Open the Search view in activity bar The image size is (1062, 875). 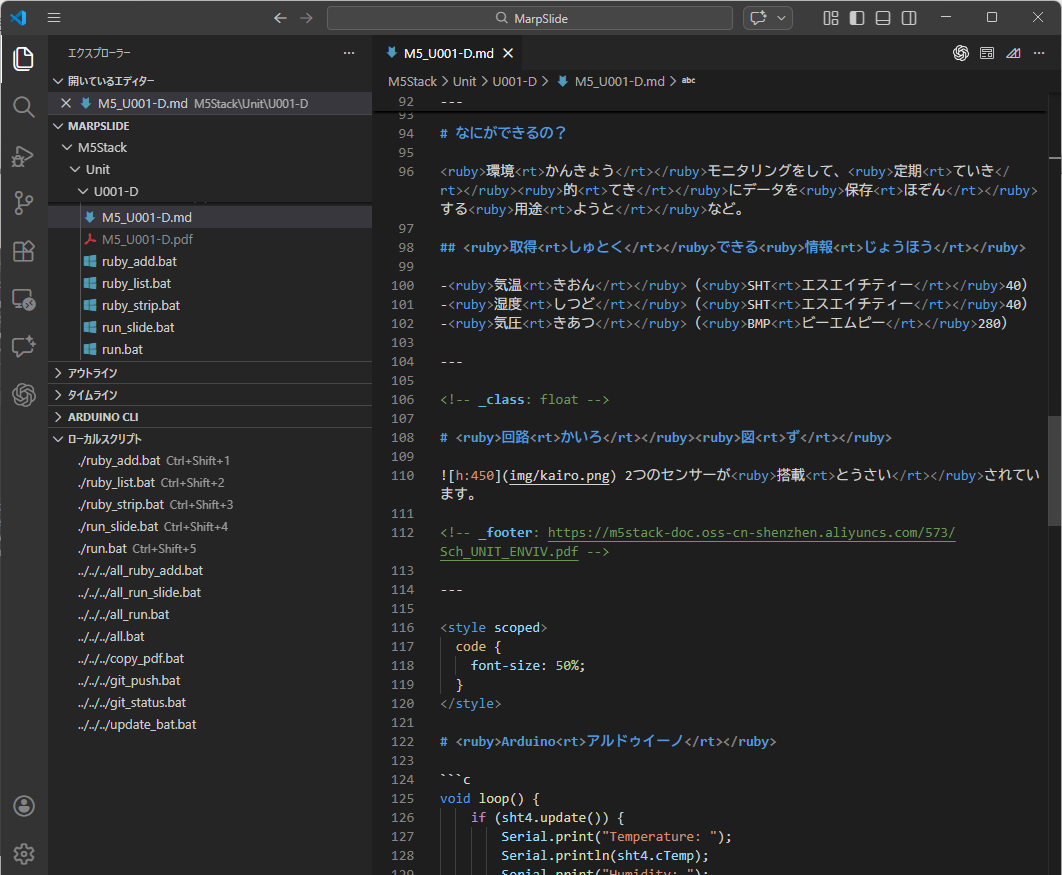pos(24,107)
